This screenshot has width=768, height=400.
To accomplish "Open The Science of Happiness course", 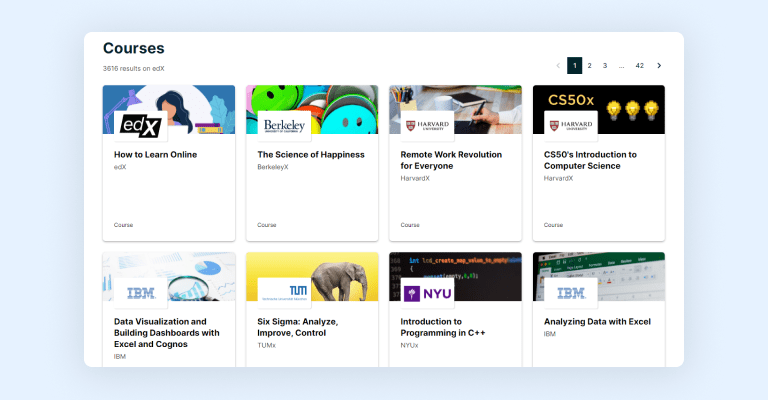I will point(311,155).
